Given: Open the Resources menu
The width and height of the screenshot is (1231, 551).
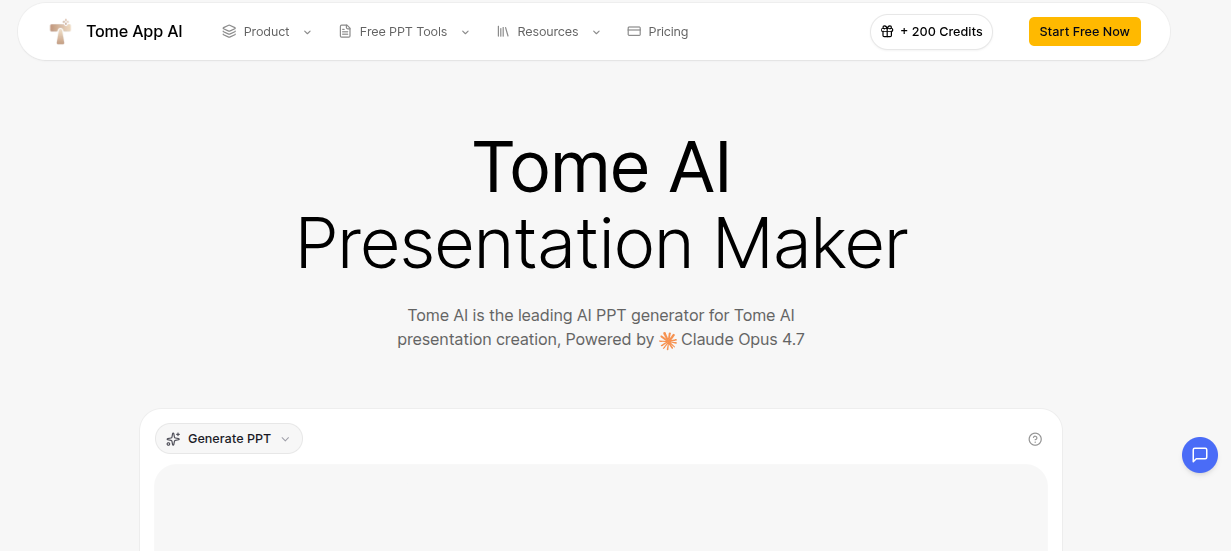Looking at the screenshot, I should (548, 32).
